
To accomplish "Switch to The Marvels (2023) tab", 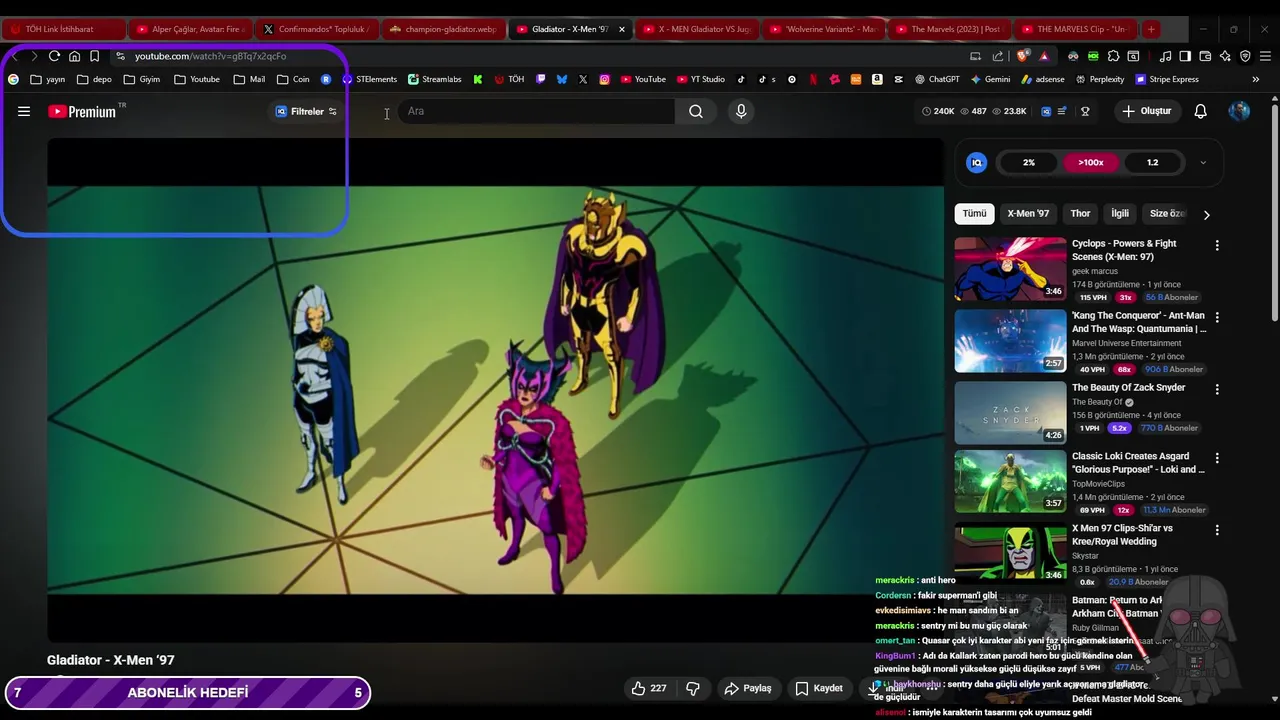I will tap(950, 29).
